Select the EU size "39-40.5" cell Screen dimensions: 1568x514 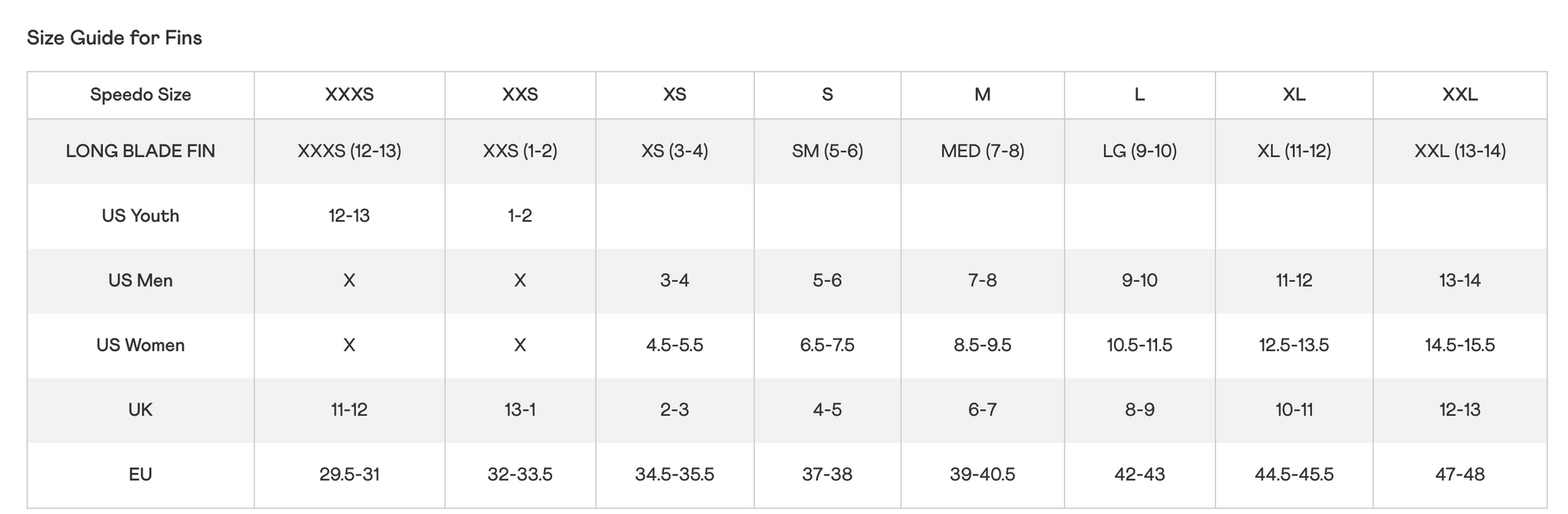(982, 474)
